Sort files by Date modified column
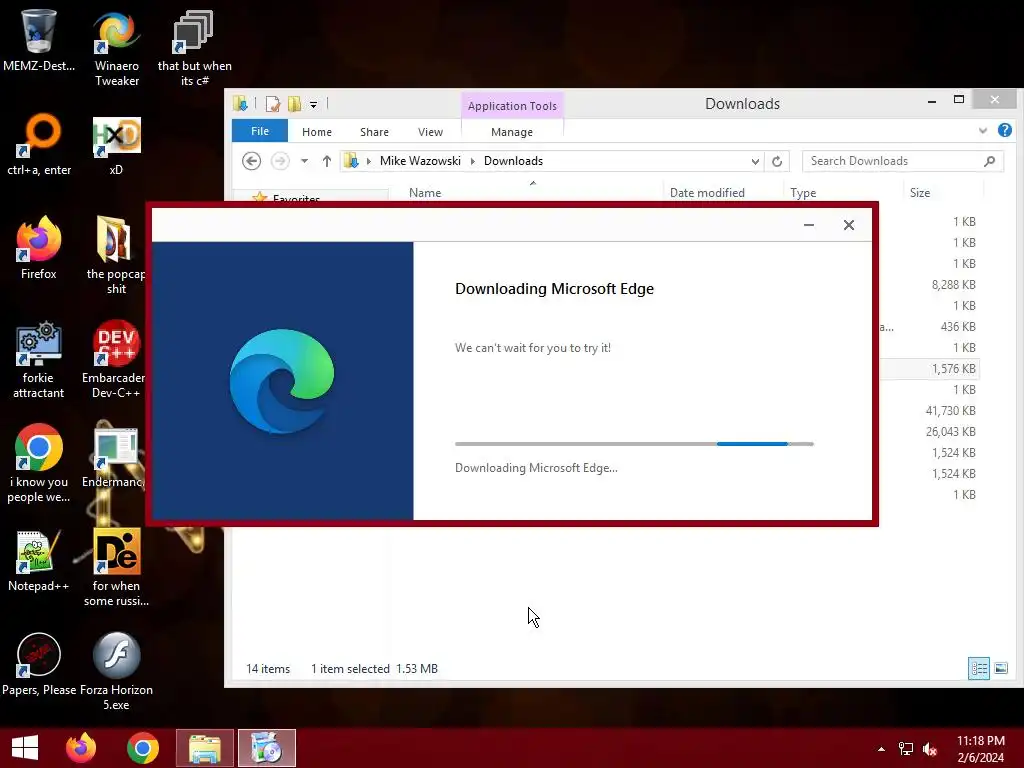 click(707, 193)
